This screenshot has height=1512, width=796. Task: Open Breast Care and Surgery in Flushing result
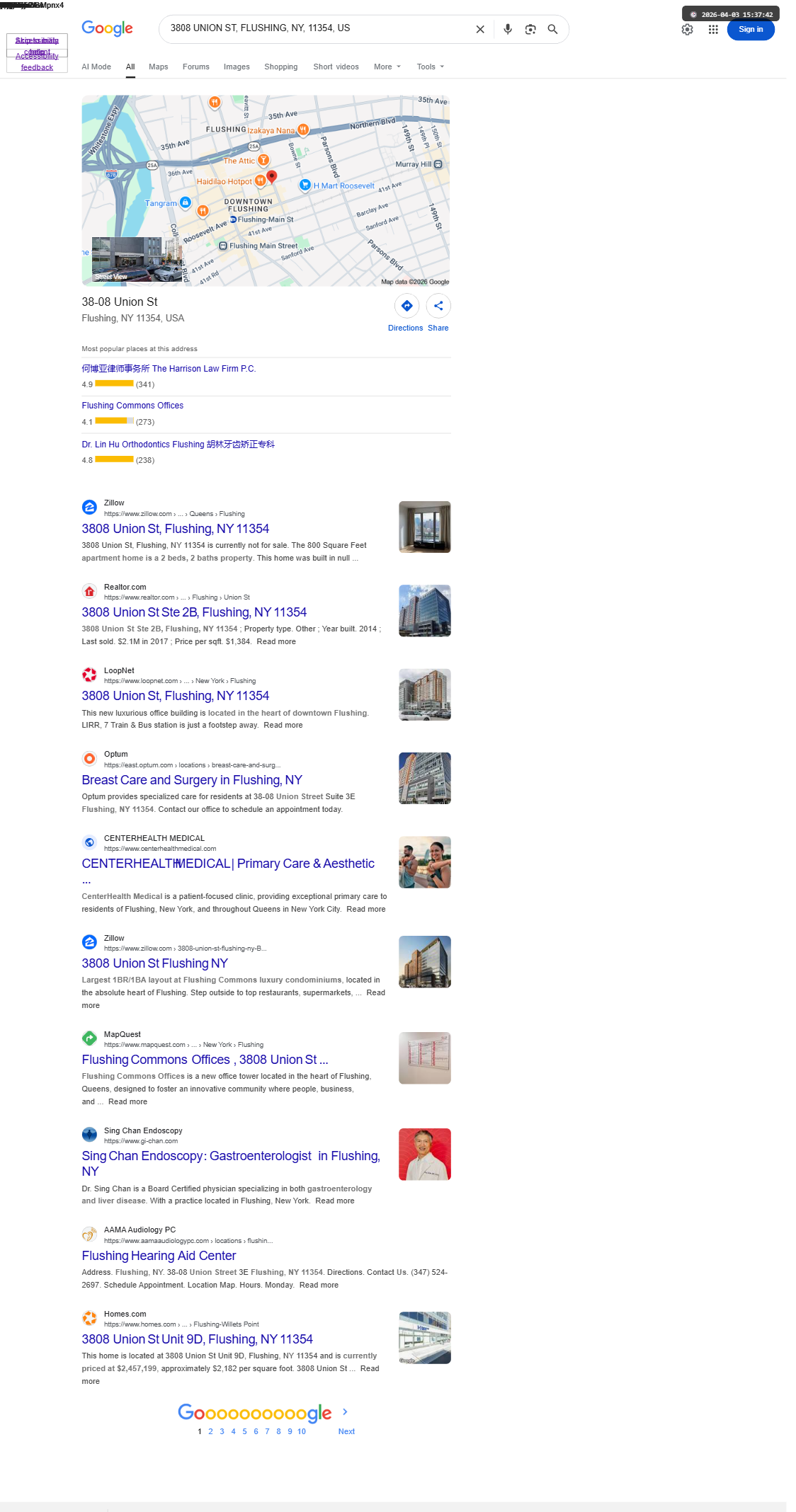[x=192, y=780]
